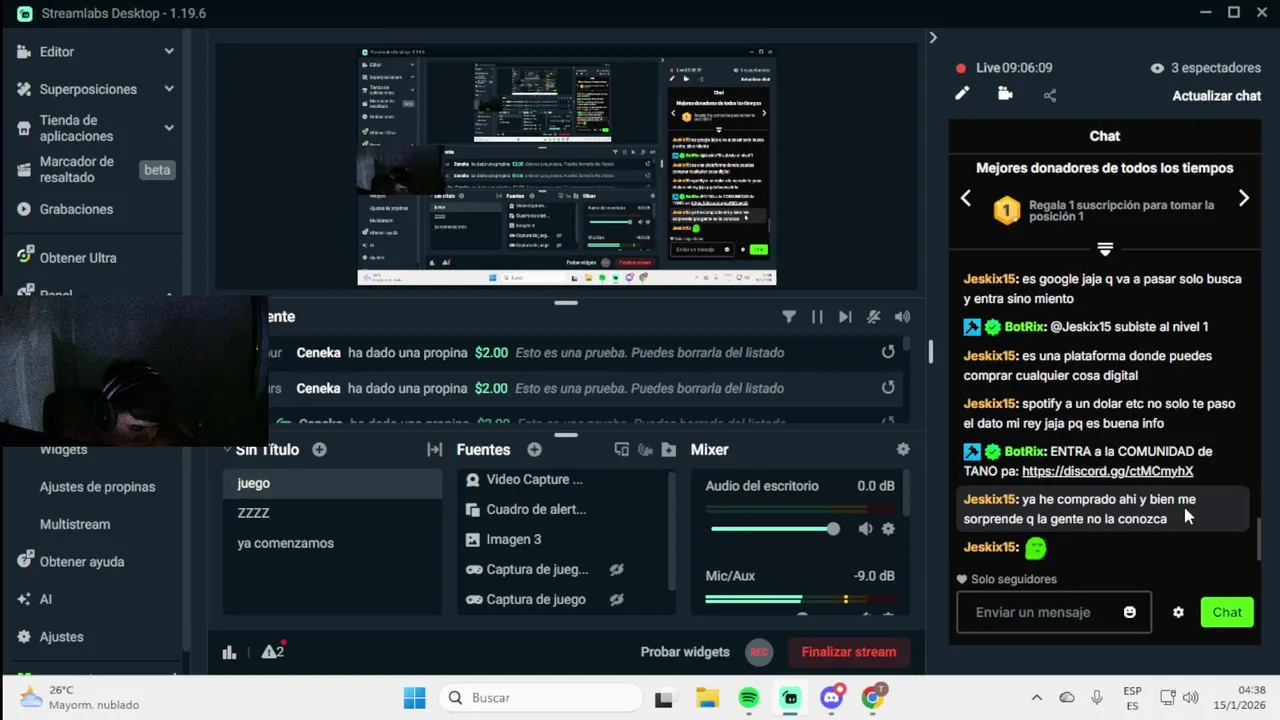This screenshot has height=720, width=1280.
Task: Expand the Editor chevron
Action: pyautogui.click(x=169, y=51)
